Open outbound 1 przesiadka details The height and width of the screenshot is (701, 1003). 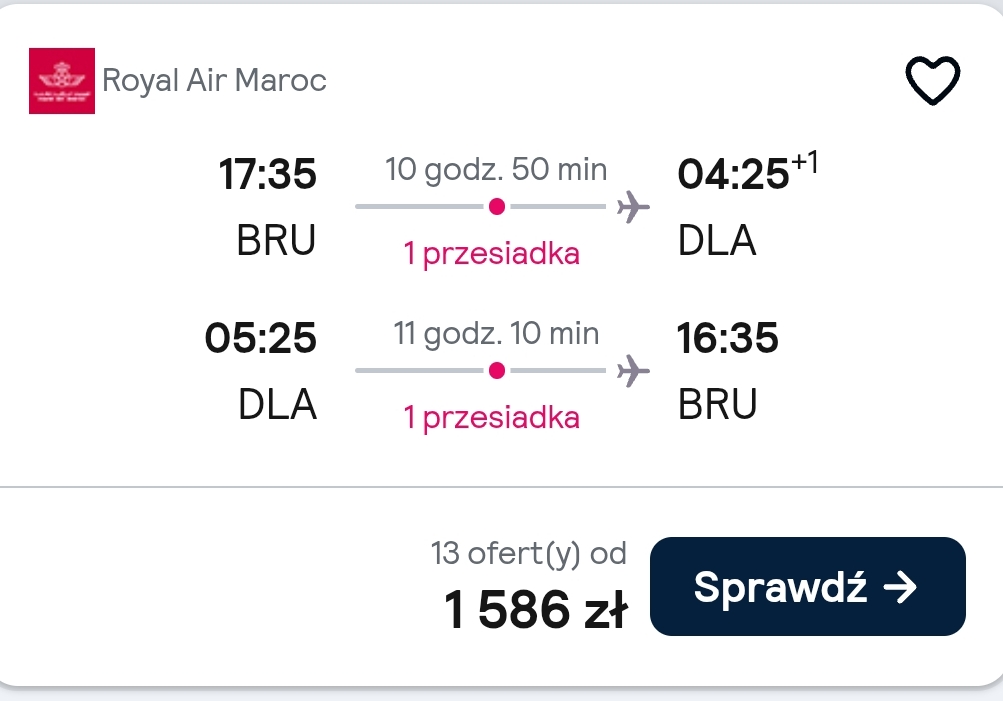point(492,253)
